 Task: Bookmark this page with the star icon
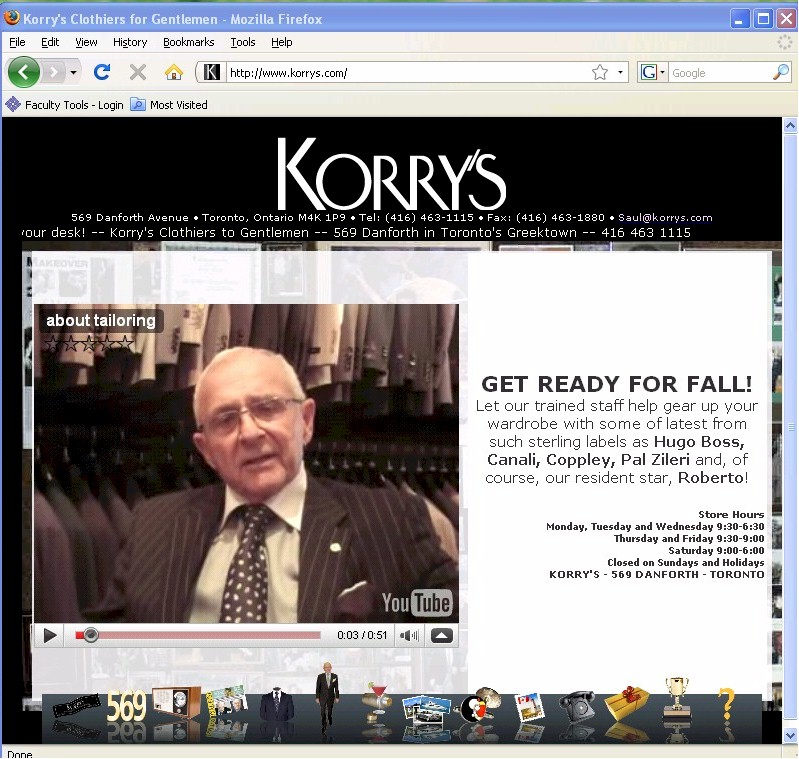point(600,72)
